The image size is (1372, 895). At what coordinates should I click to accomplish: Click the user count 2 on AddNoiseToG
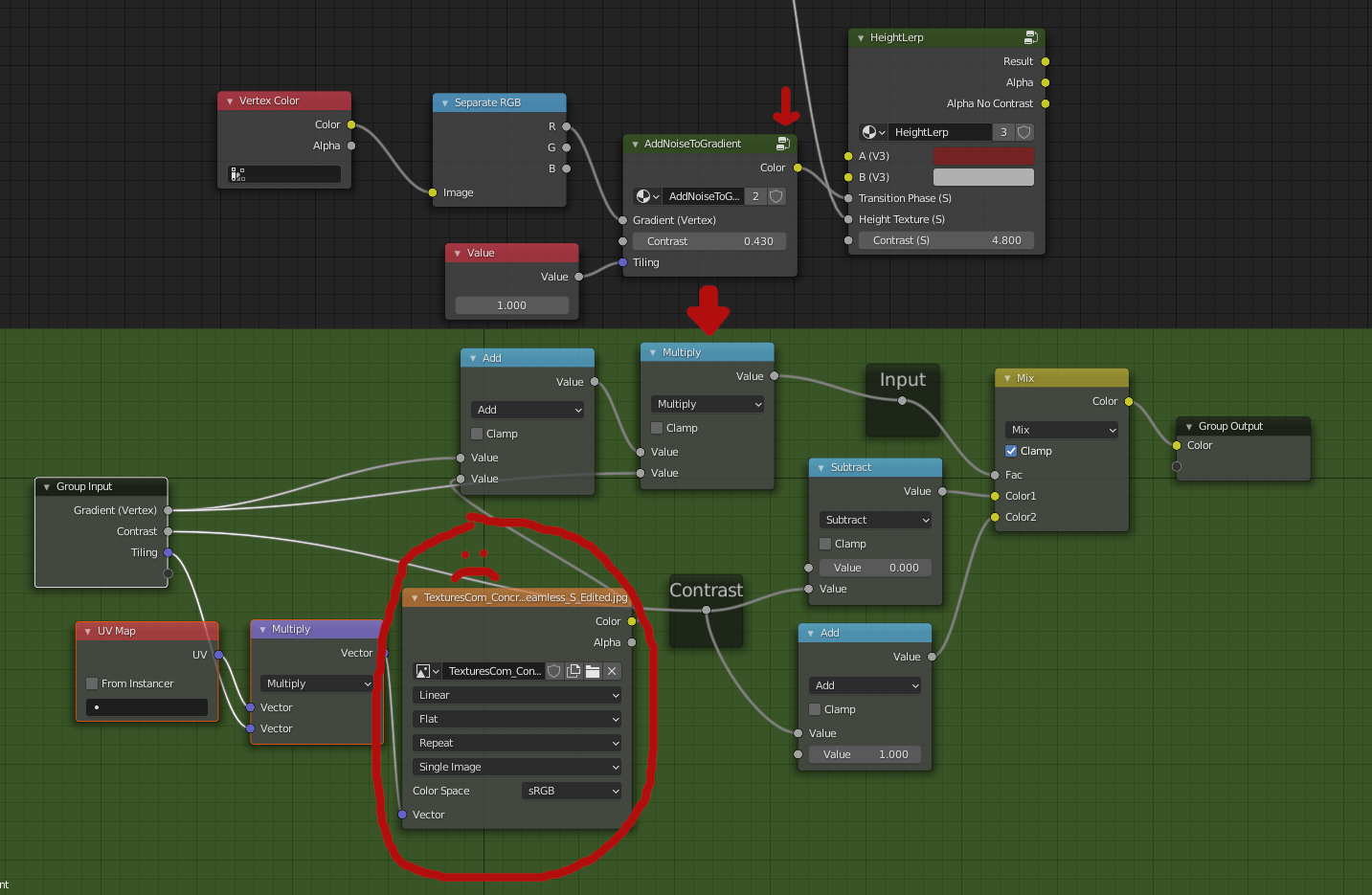click(755, 196)
